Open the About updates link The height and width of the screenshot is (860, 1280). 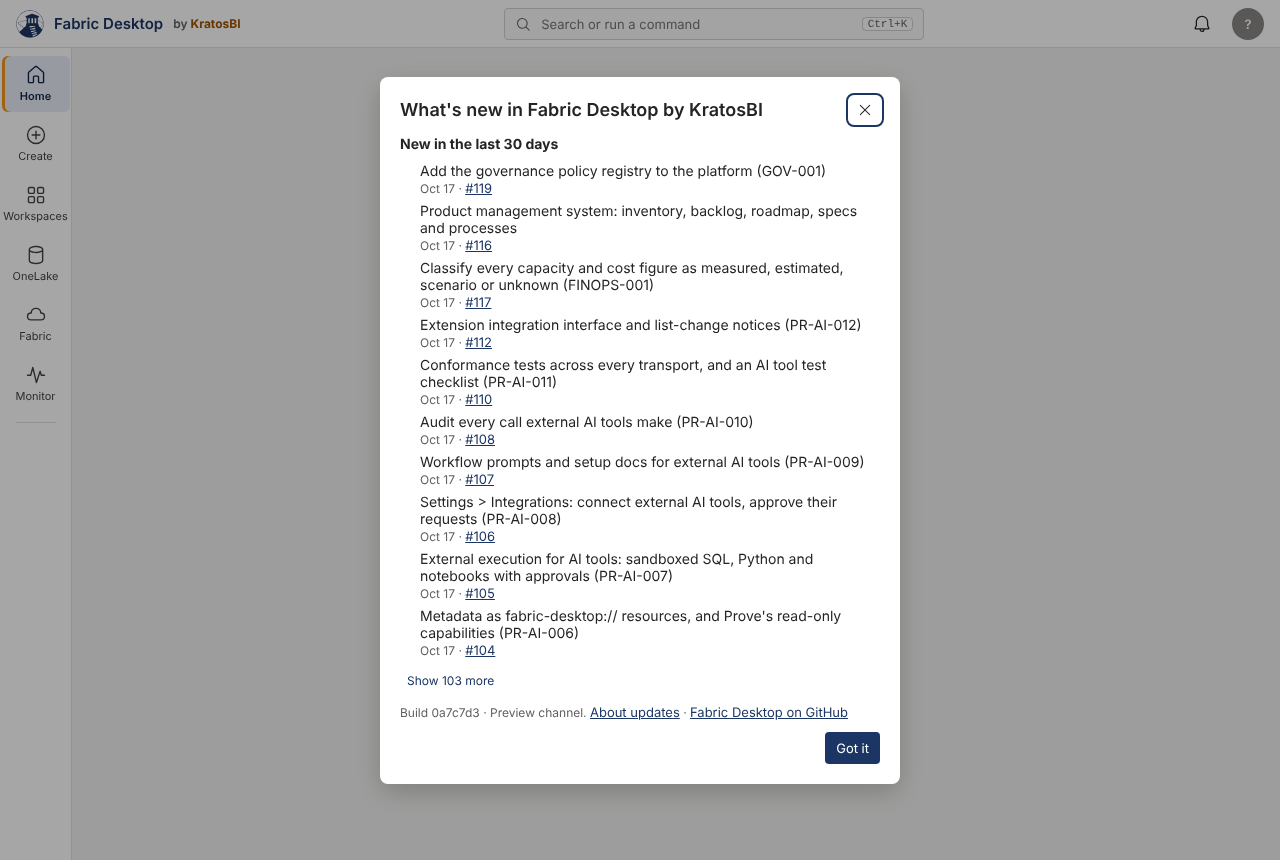635,713
